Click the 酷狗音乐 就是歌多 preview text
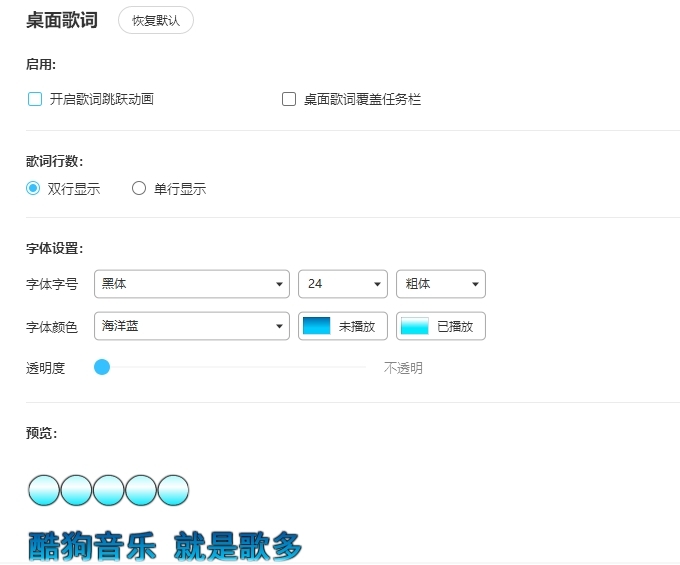The width and height of the screenshot is (680, 565). [x=165, y=546]
